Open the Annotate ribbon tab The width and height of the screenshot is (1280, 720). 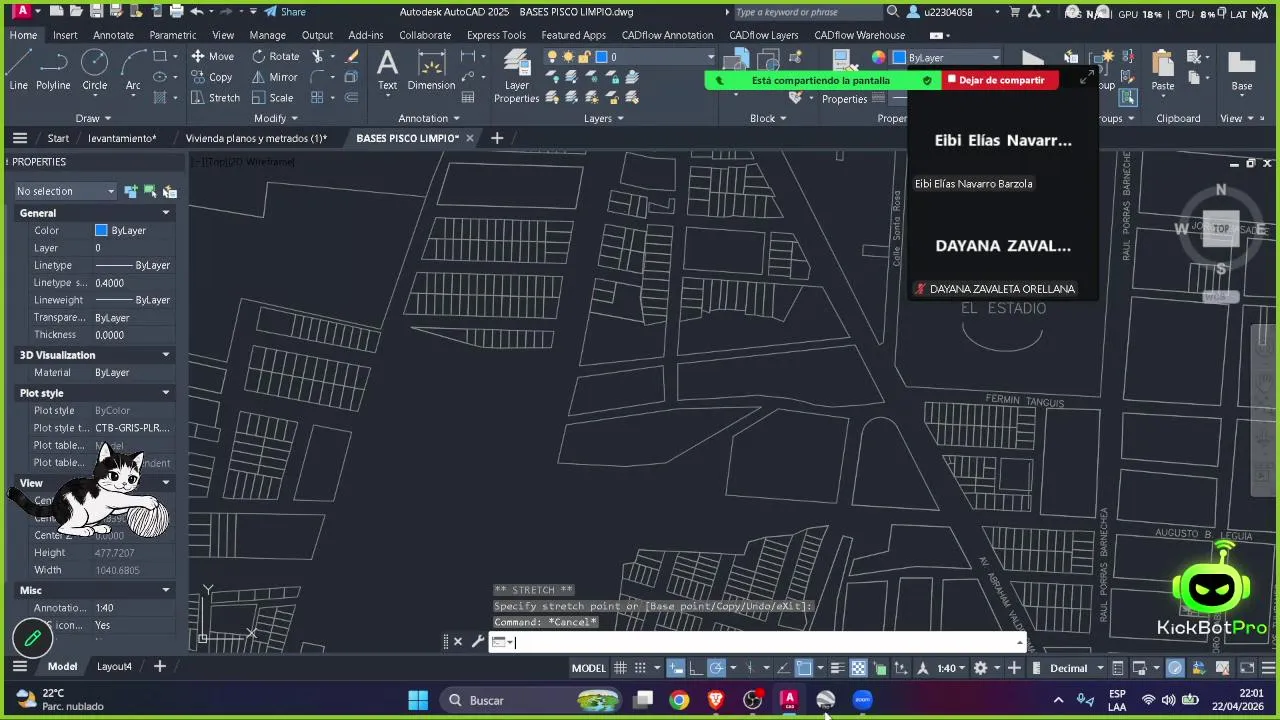pyautogui.click(x=113, y=35)
